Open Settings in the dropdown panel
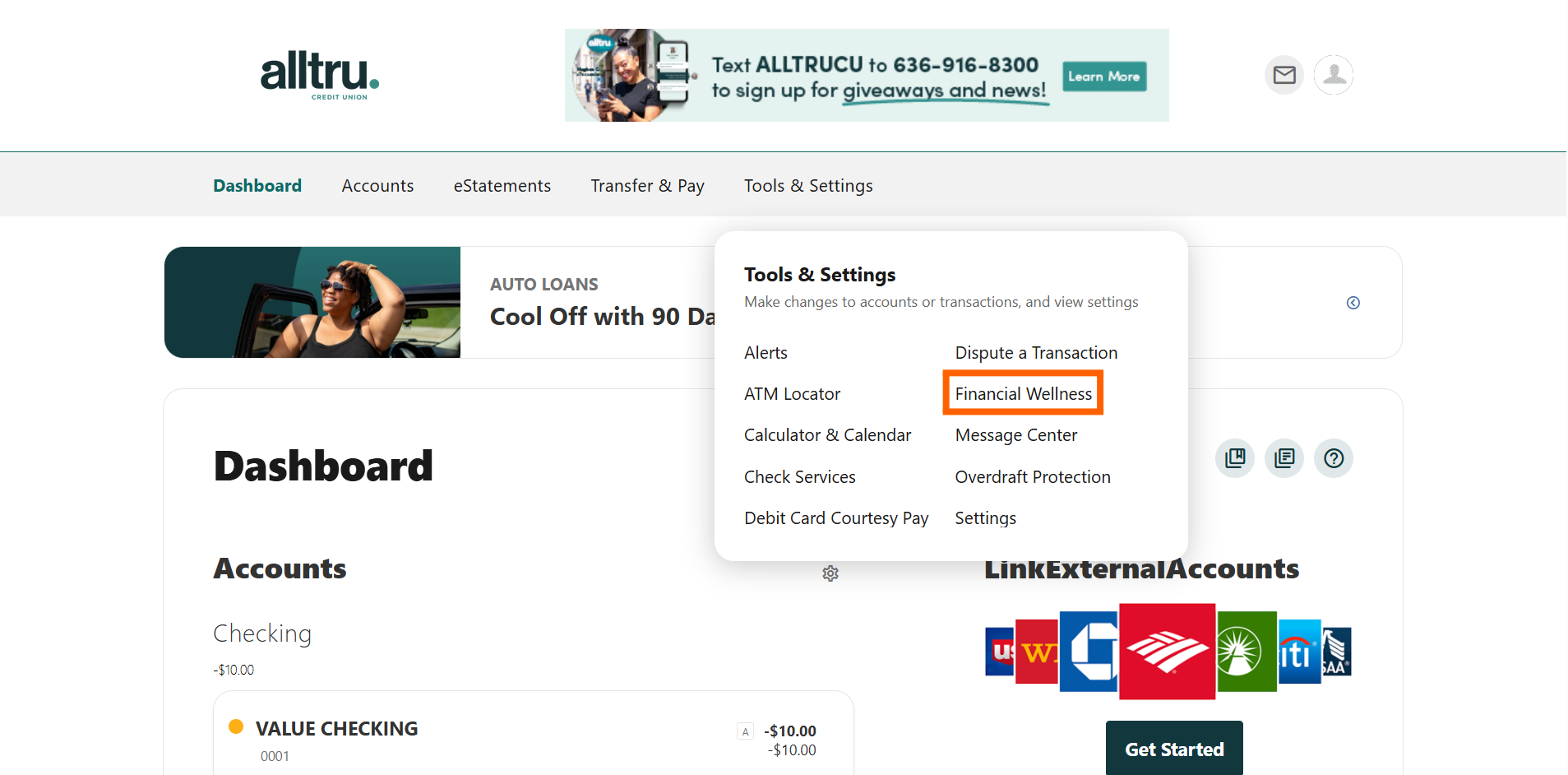 tap(985, 518)
